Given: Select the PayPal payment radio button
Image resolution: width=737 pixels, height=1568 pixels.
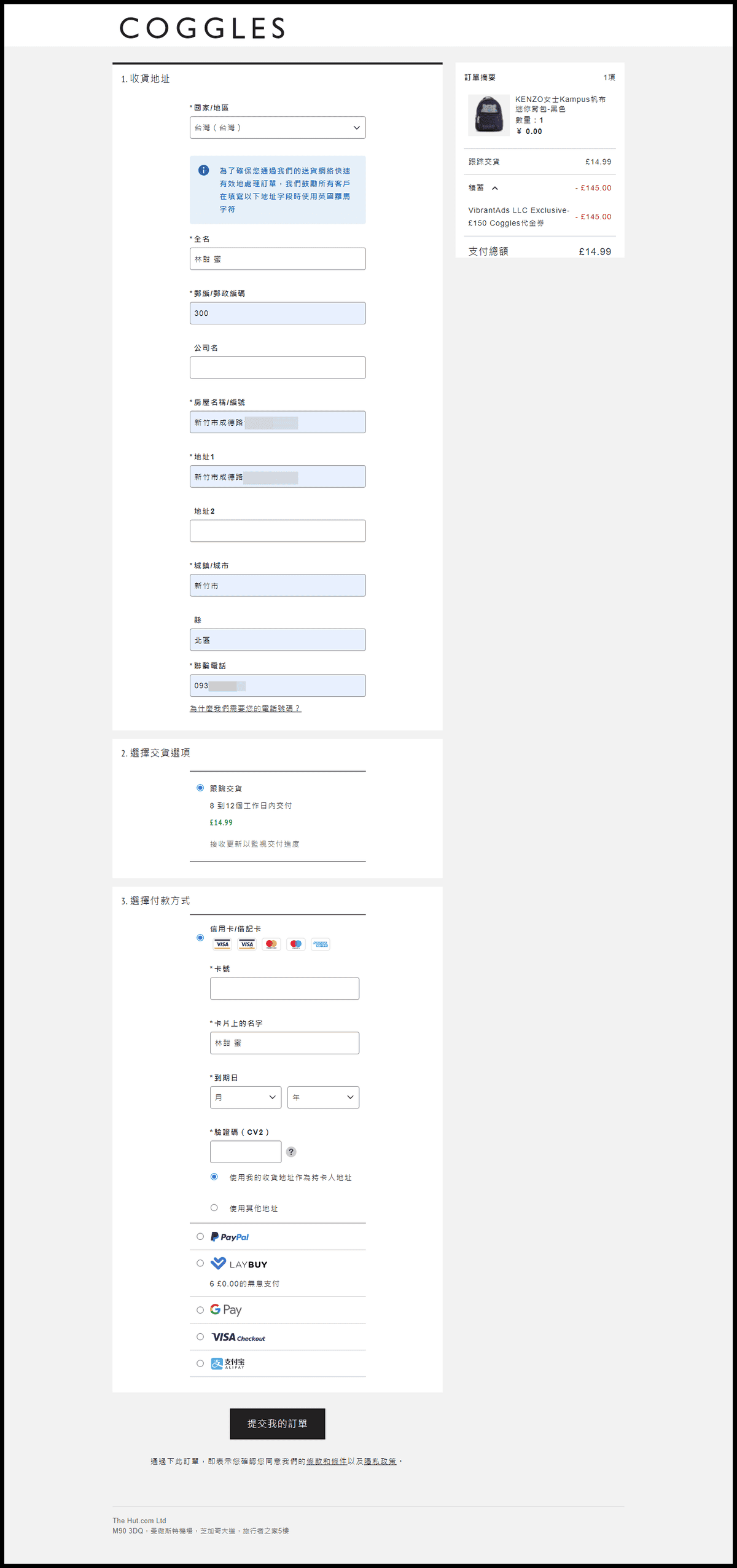Looking at the screenshot, I should click(200, 1236).
